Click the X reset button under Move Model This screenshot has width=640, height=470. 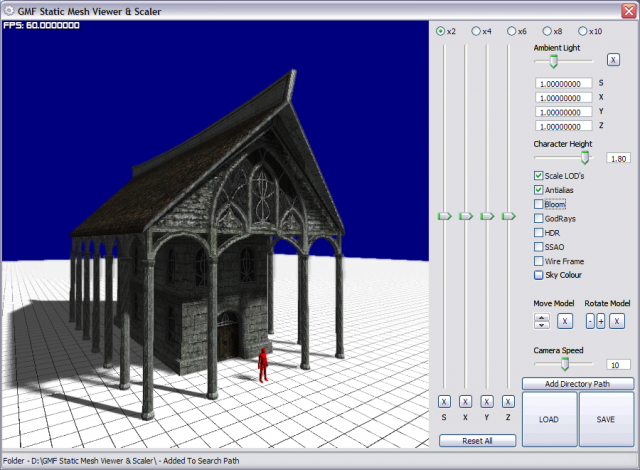pos(564,321)
